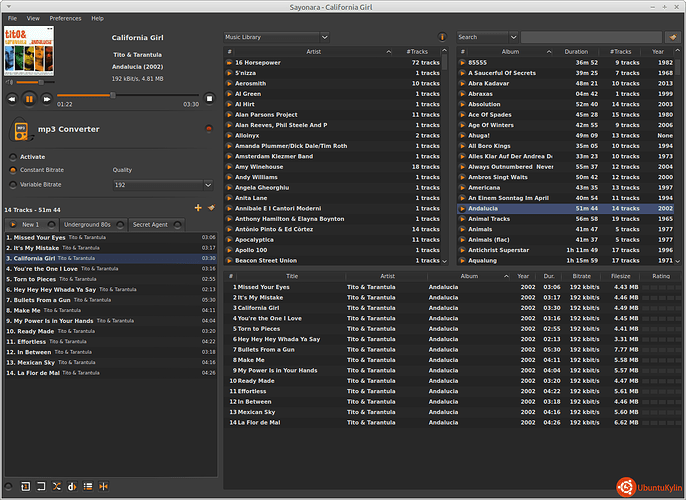Close the Underground 80s playlist tab
The height and width of the screenshot is (500, 686).
[x=120, y=225]
